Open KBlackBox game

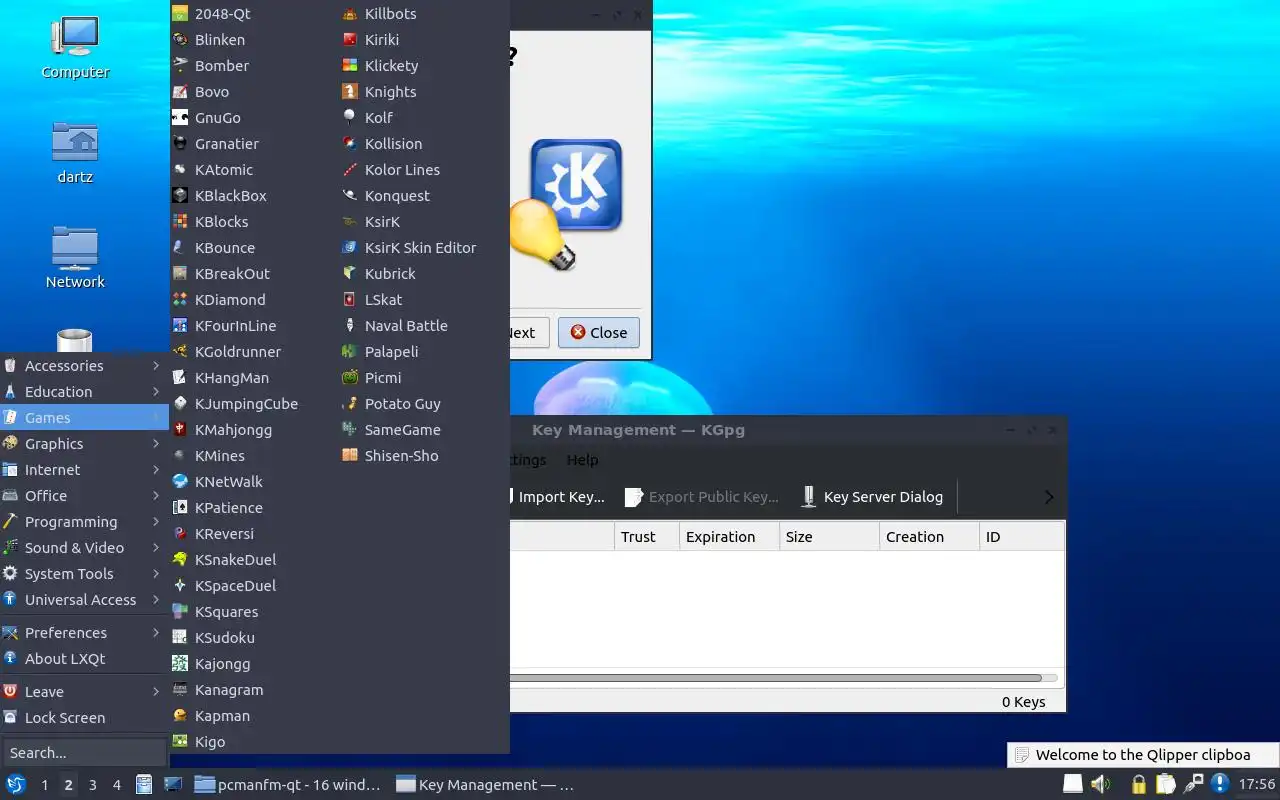pyautogui.click(x=255, y=196)
